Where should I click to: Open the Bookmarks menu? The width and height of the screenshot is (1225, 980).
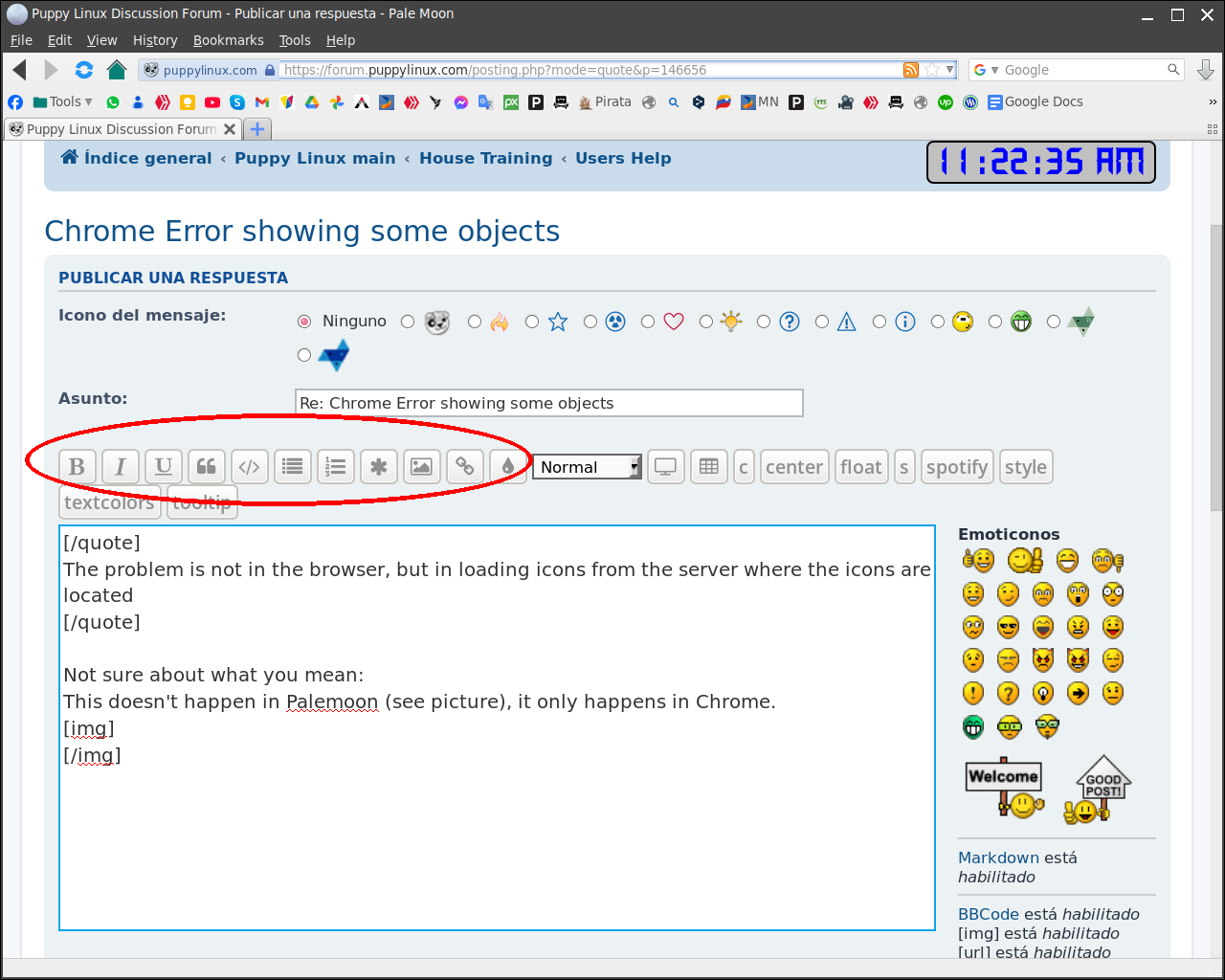pos(228,40)
